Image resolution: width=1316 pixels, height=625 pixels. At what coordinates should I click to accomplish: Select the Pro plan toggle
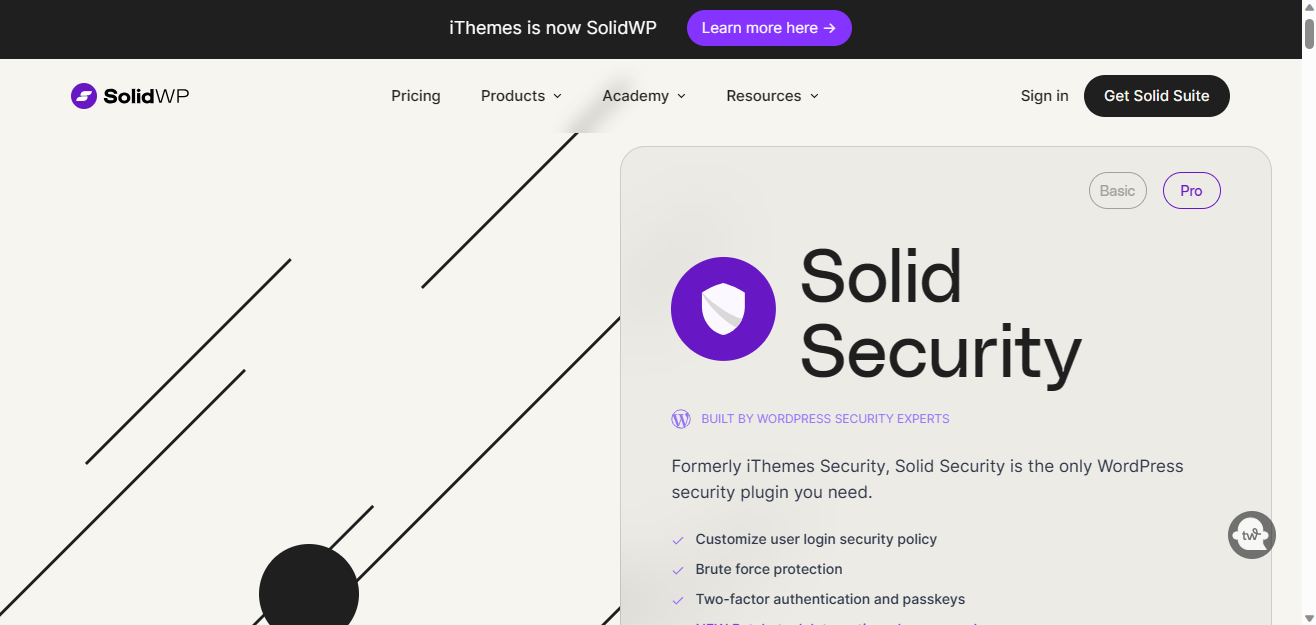click(1191, 191)
